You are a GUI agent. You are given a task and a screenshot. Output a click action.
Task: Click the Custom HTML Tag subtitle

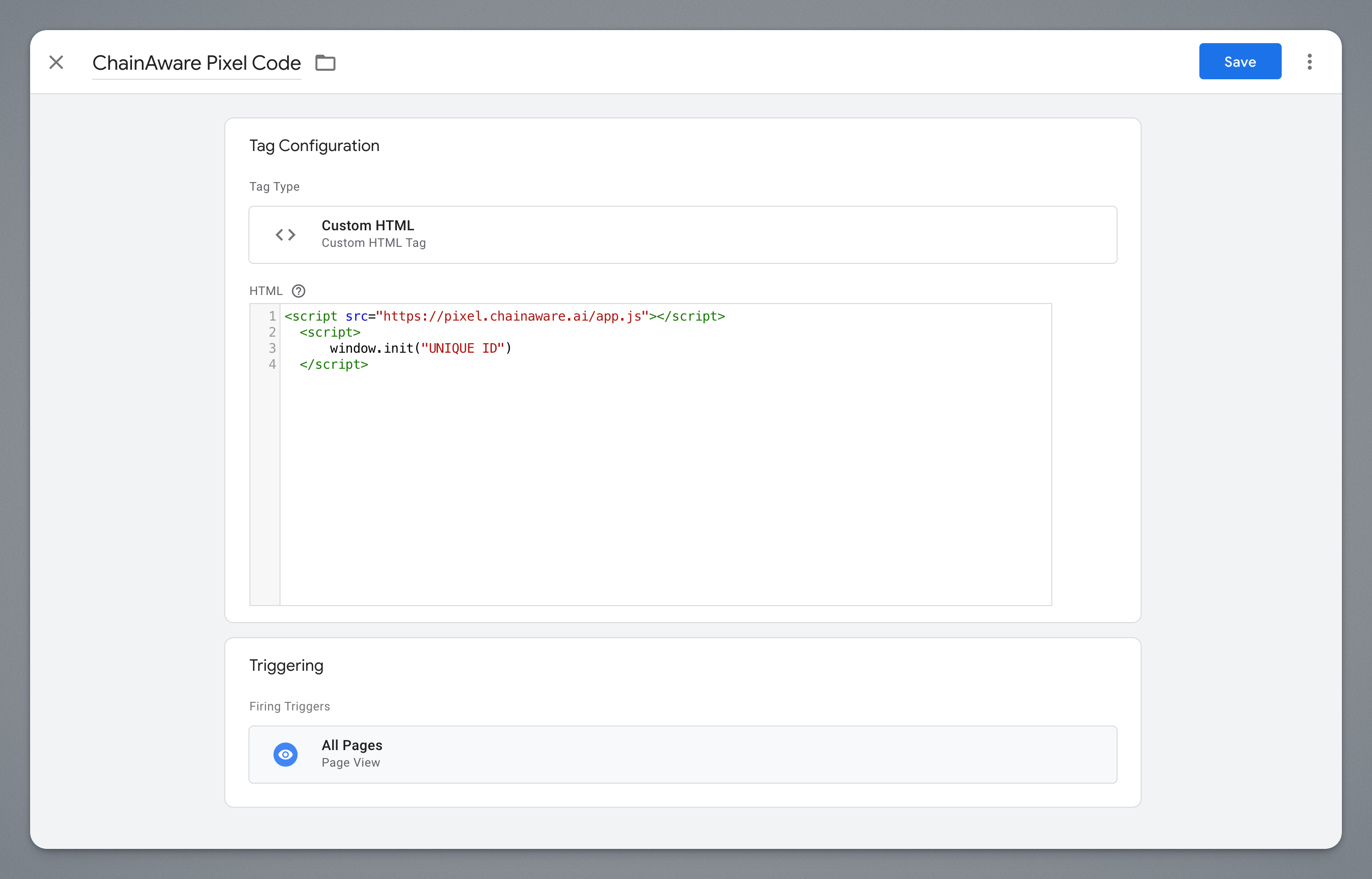coord(374,243)
